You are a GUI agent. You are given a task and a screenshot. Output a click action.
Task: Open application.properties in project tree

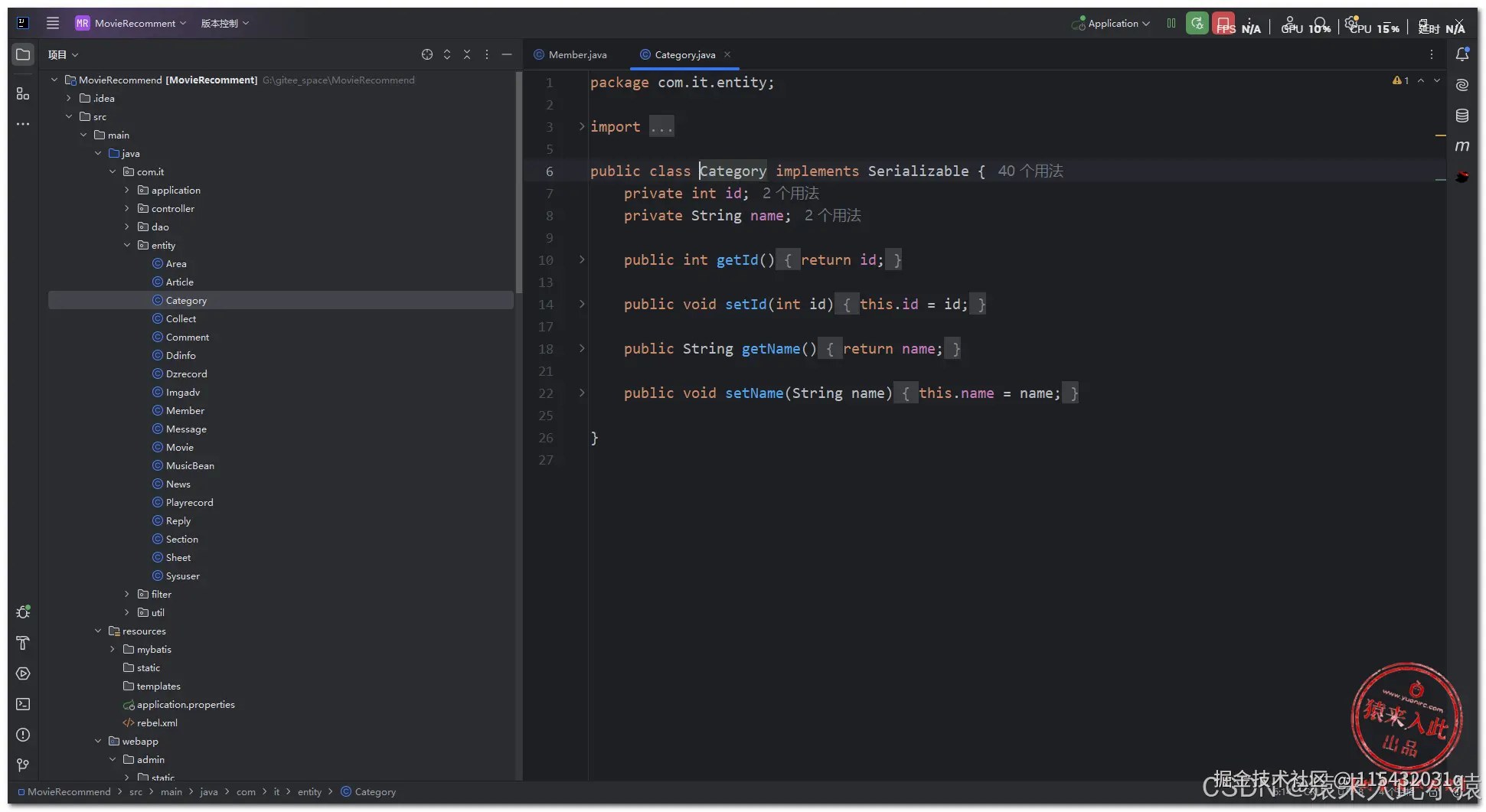[x=186, y=704]
